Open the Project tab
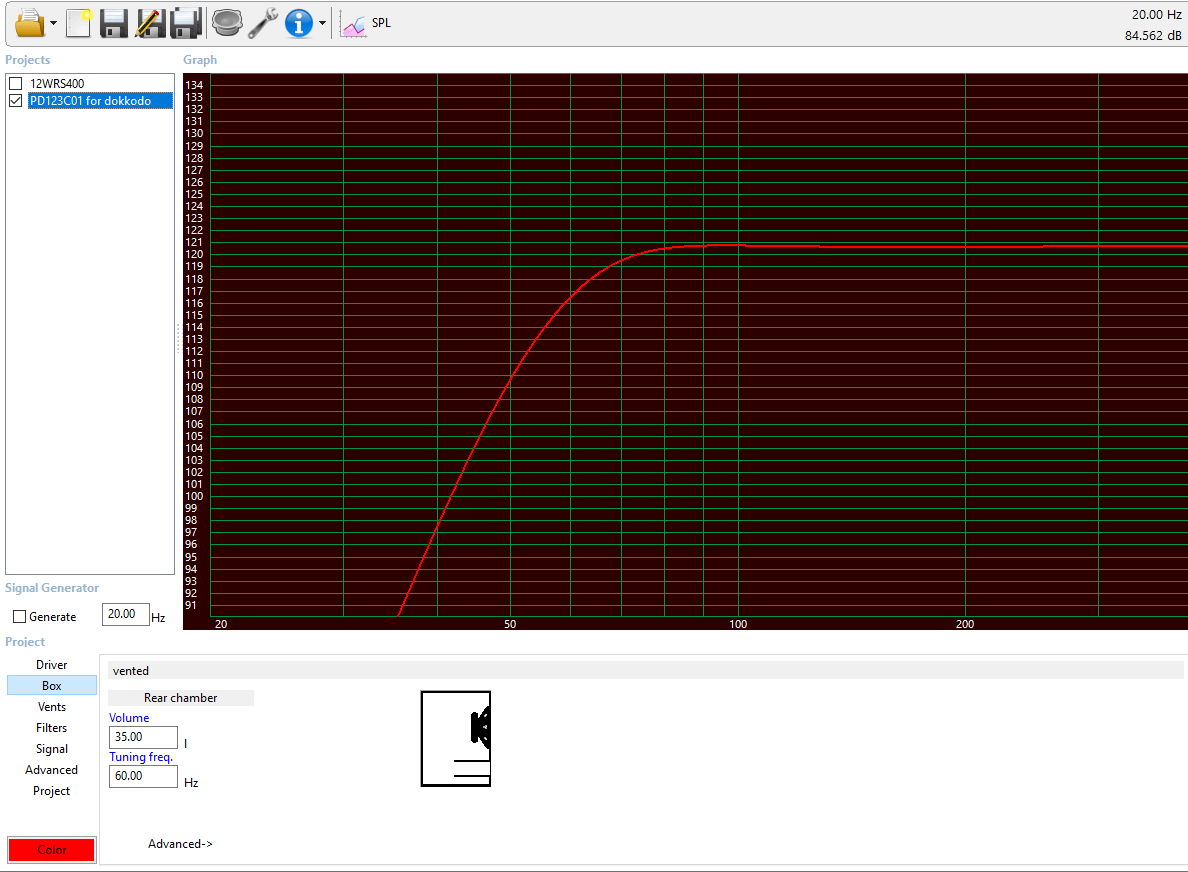 [52, 791]
